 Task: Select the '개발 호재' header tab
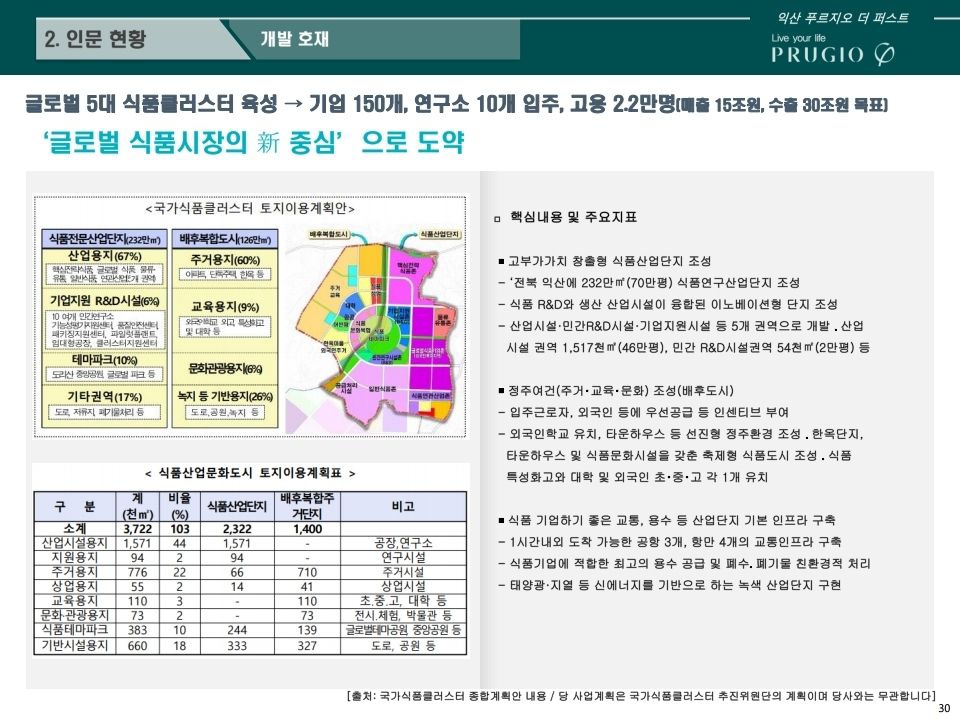(x=295, y=39)
